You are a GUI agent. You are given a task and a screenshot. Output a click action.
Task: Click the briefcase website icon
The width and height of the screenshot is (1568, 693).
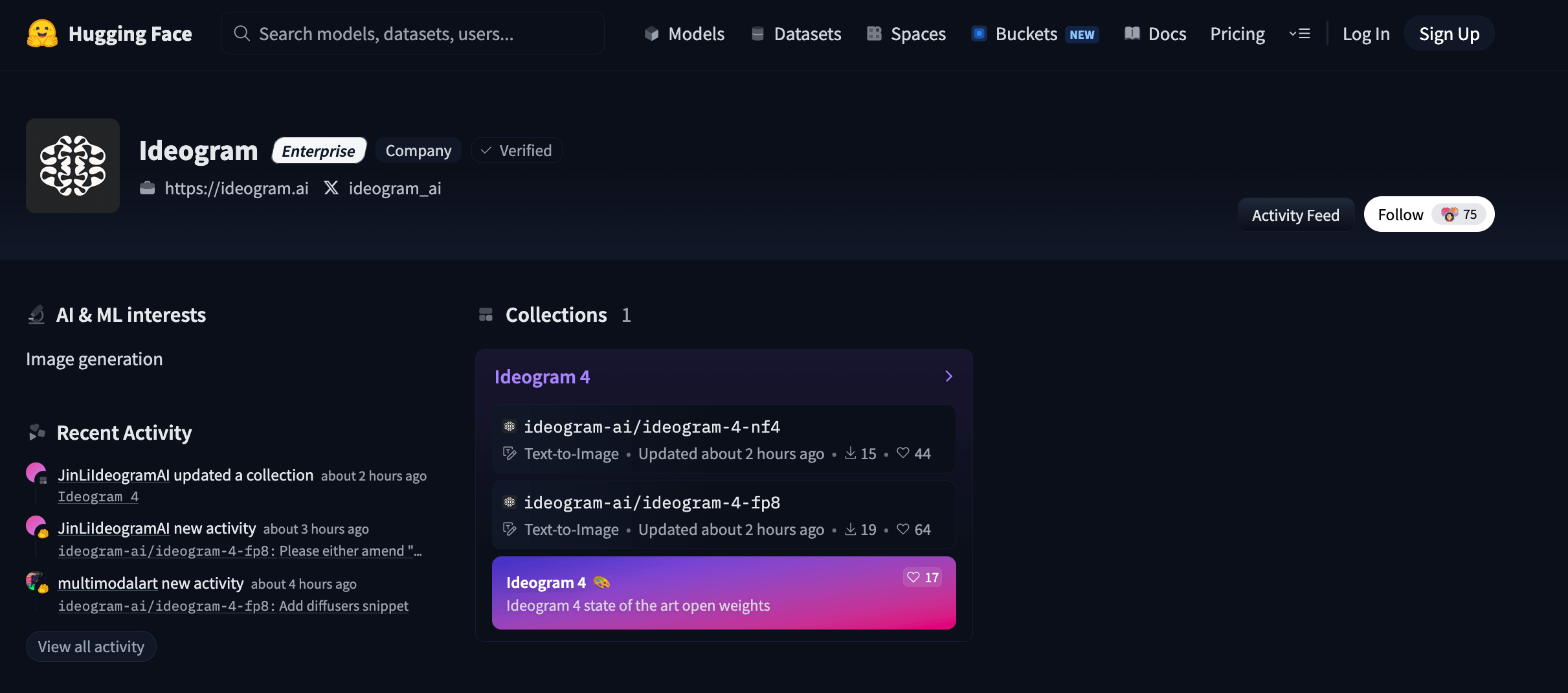pyautogui.click(x=148, y=188)
